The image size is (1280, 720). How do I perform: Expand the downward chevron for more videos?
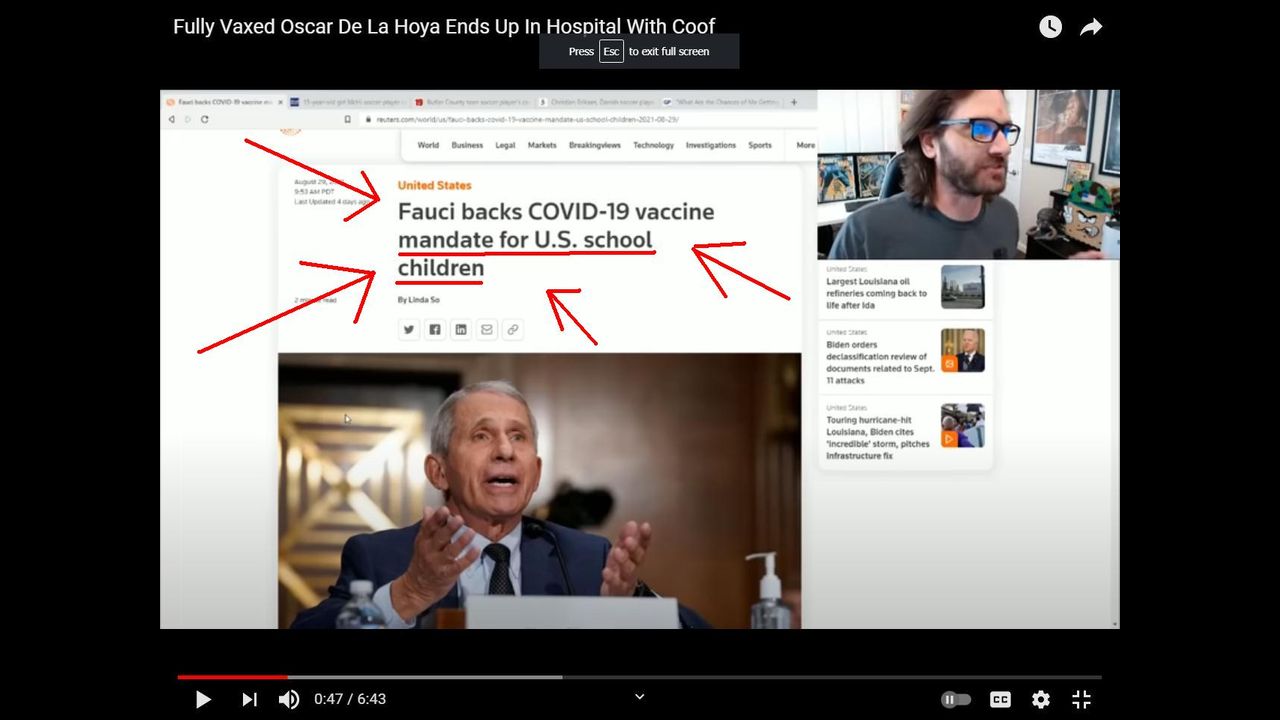pyautogui.click(x=640, y=697)
